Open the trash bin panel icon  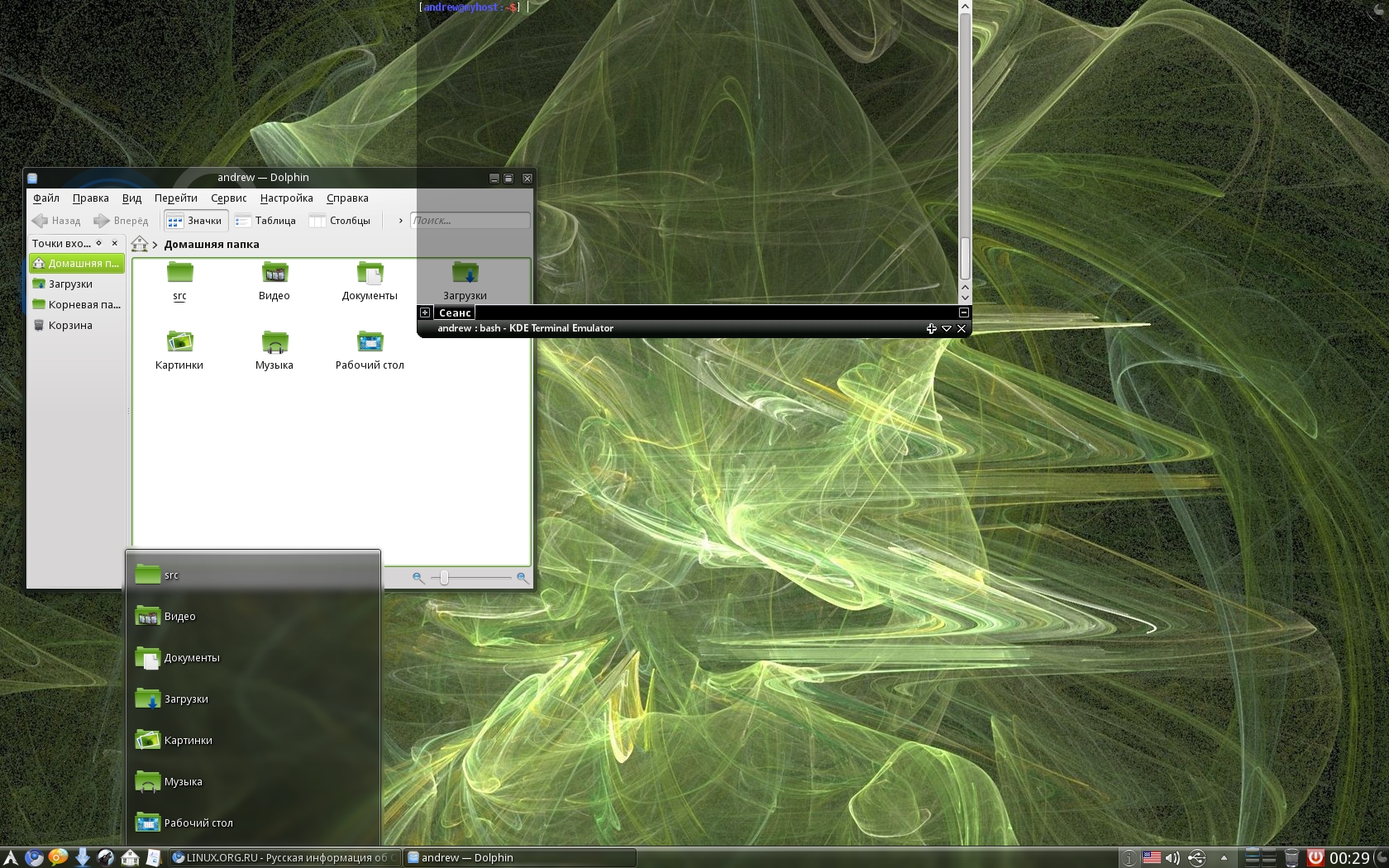pos(1291,857)
